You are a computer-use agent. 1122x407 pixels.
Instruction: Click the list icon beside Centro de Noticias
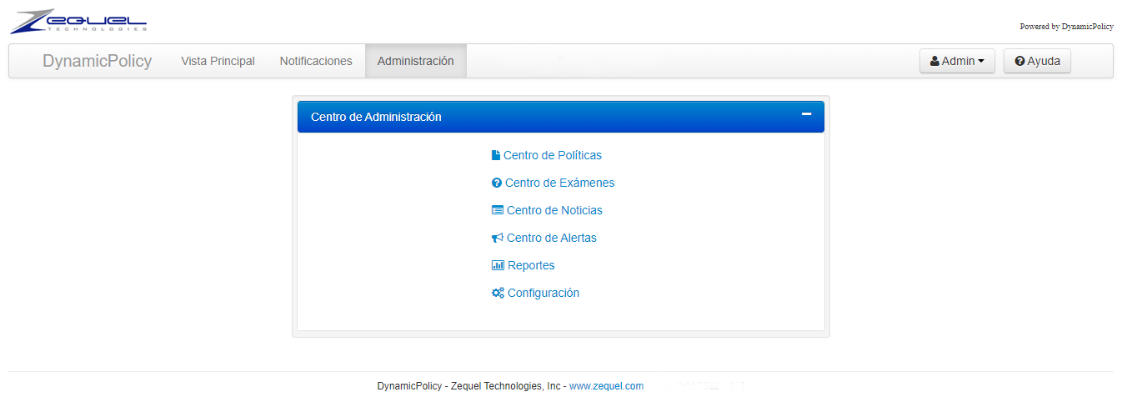click(497, 211)
